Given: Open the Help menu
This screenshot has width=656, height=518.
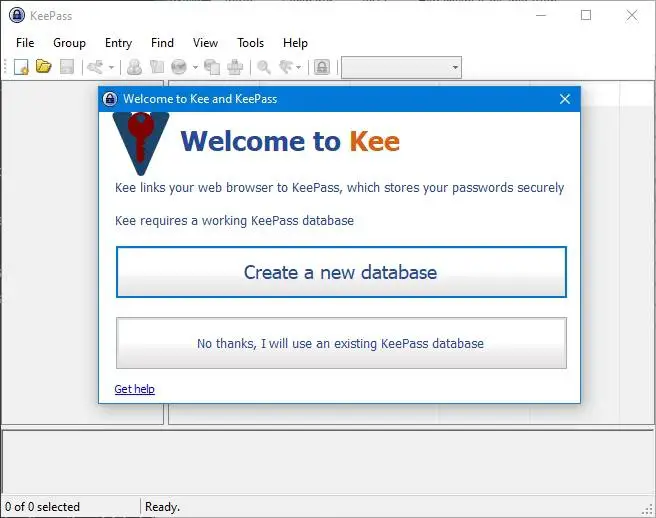Looking at the screenshot, I should coord(295,43).
